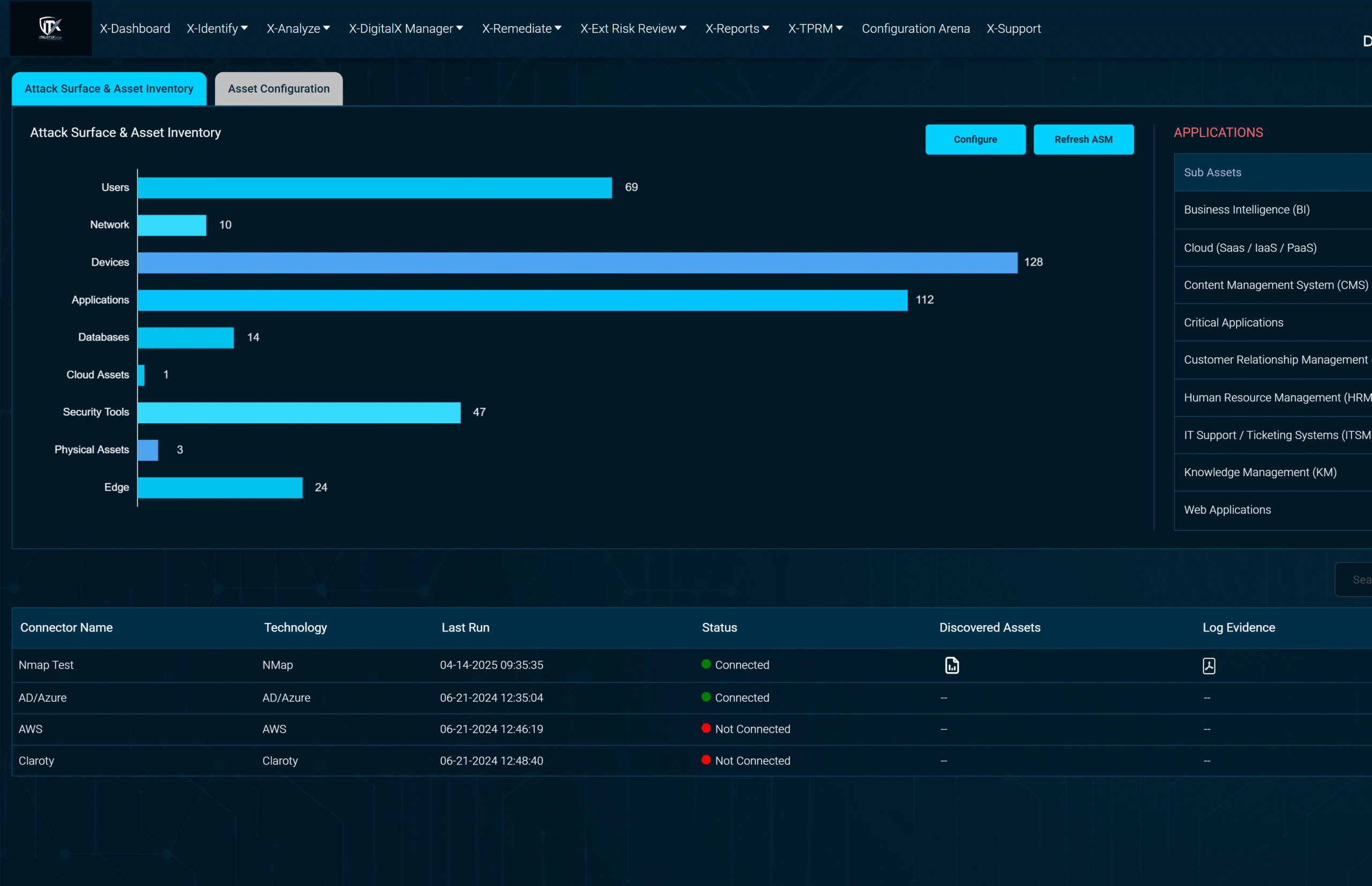Expand the X-Analyze dropdown menu

(298, 28)
